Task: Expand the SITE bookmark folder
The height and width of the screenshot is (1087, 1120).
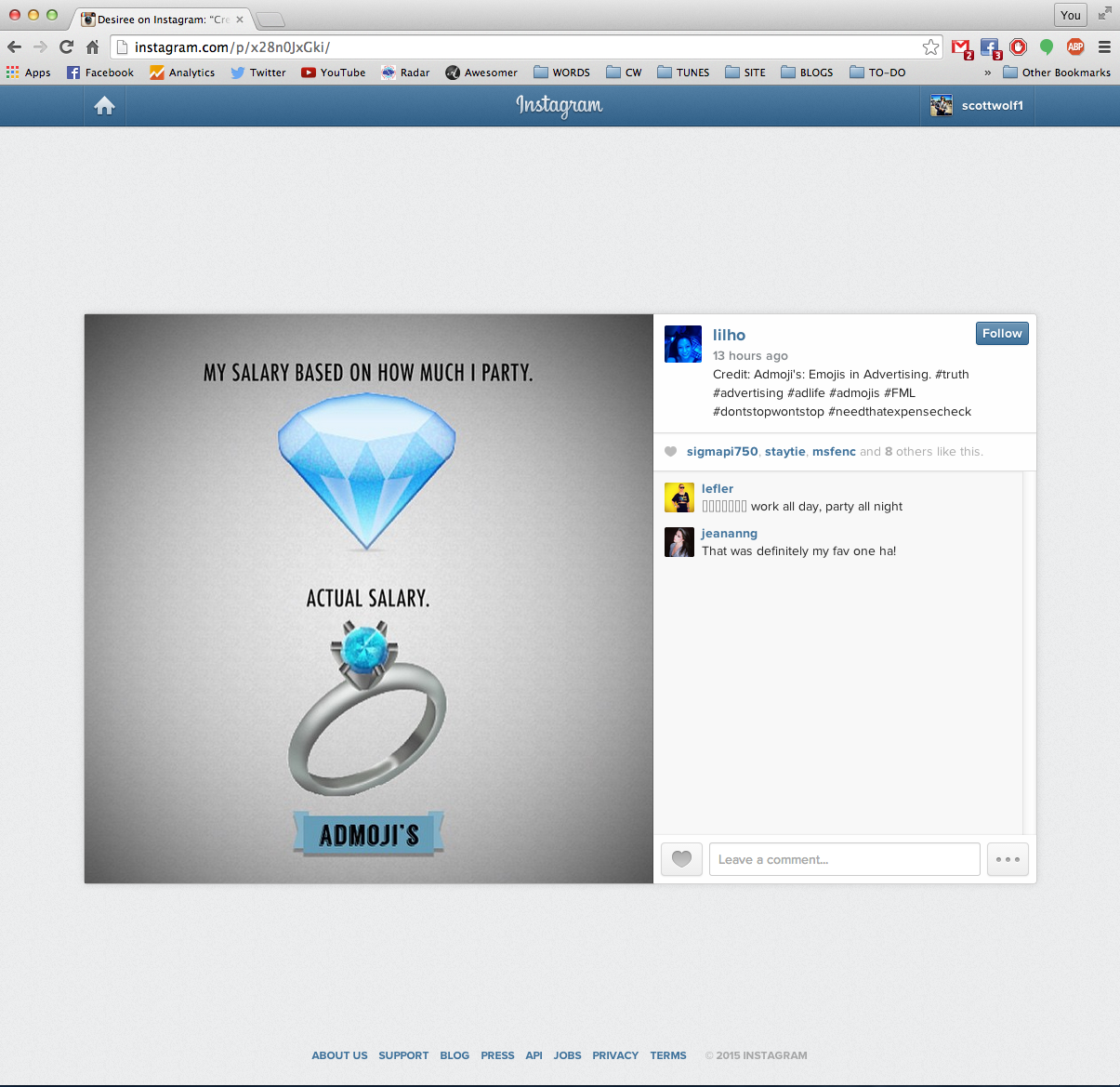Action: [x=745, y=73]
